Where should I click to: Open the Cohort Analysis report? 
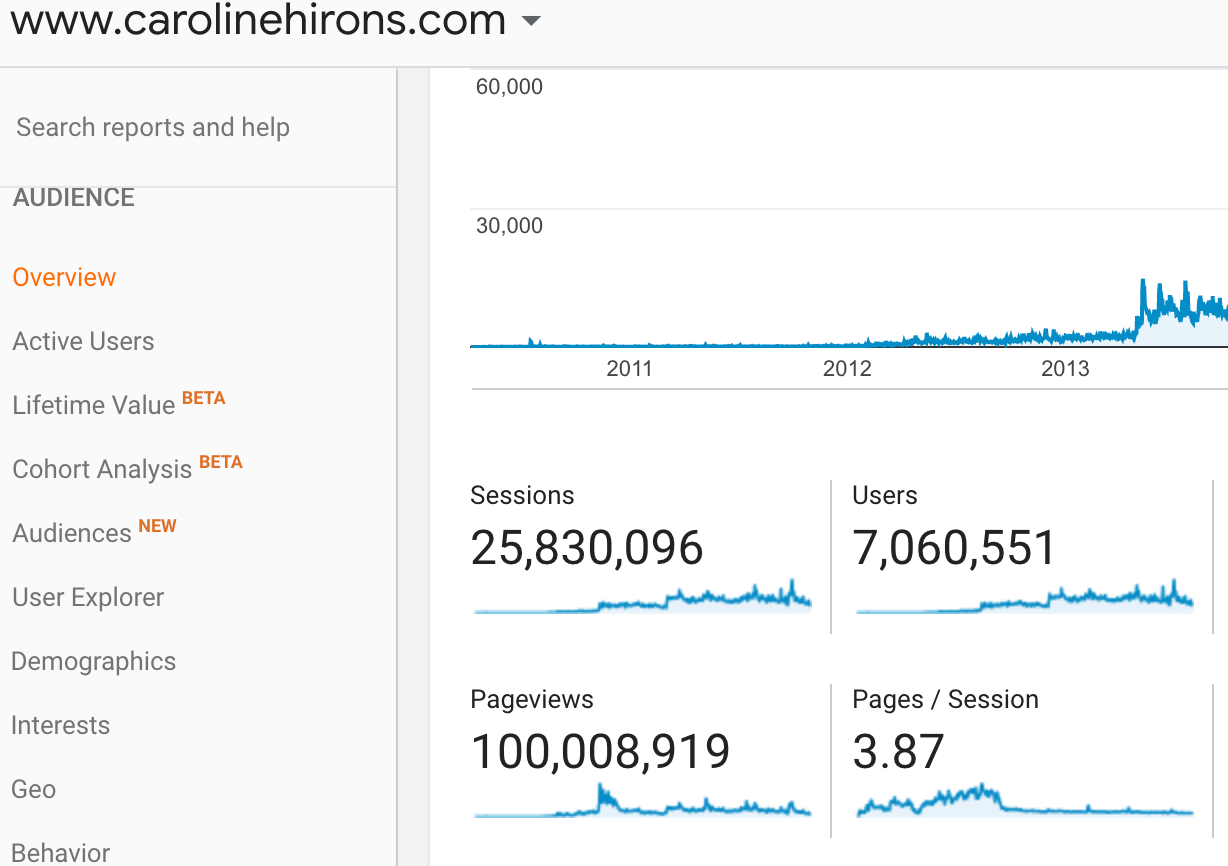[x=102, y=469]
